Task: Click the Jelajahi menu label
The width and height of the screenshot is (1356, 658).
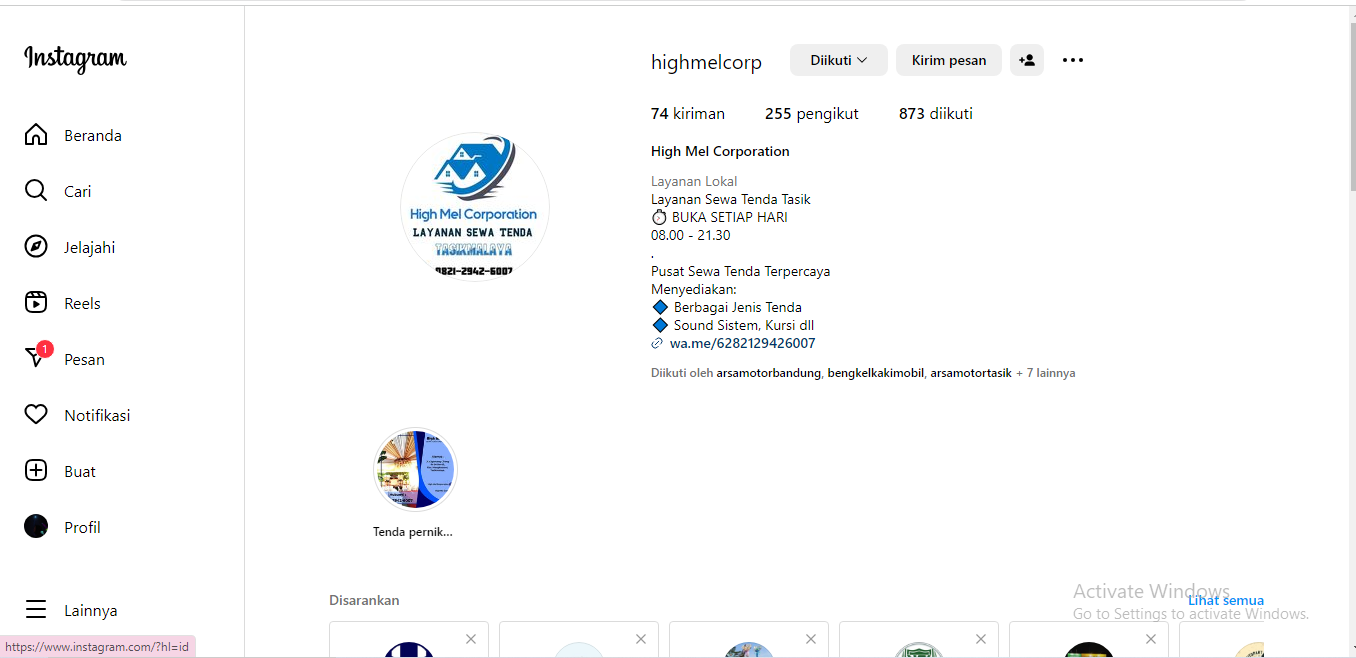Action: [90, 247]
